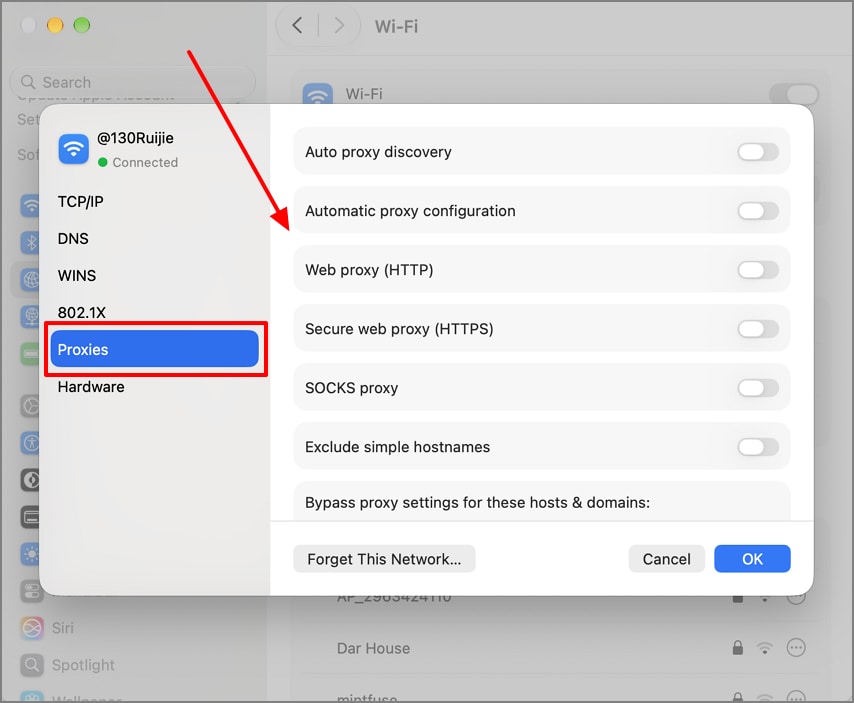This screenshot has width=854, height=703.
Task: Click the Accessibility sidebar icon
Action: [x=30, y=443]
